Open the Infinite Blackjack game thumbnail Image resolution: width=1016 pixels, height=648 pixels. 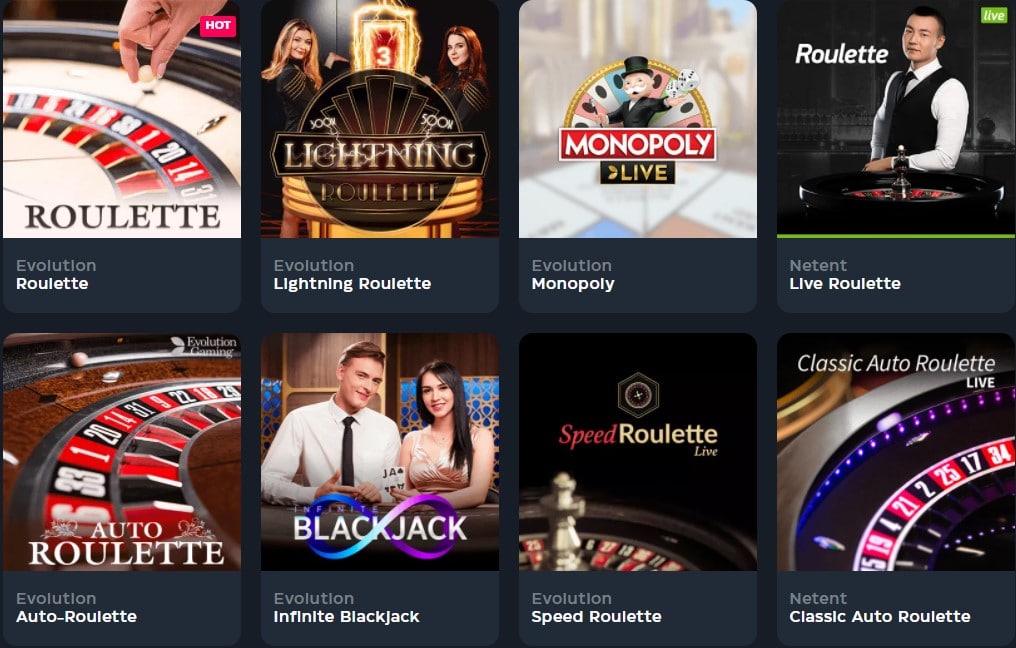pyautogui.click(x=380, y=452)
